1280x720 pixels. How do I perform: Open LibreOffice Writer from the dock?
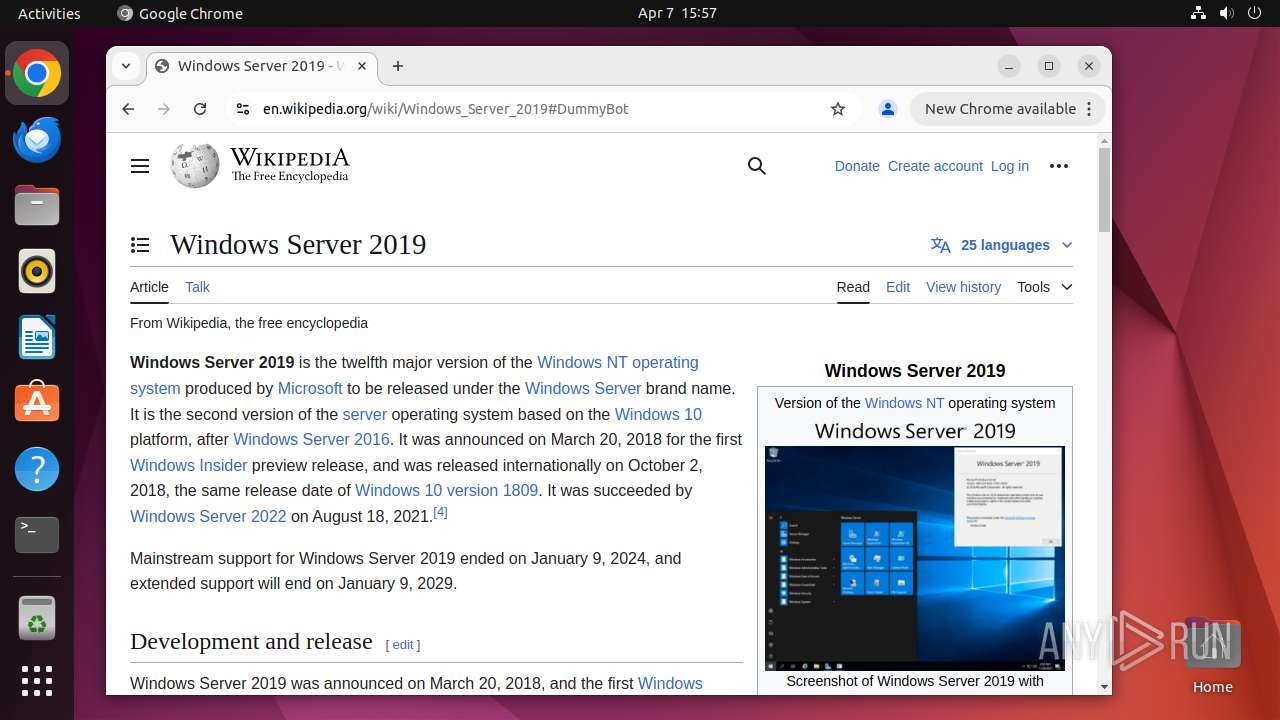[37, 337]
